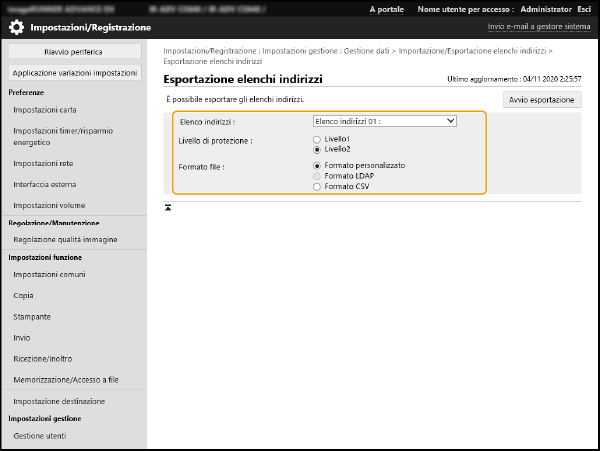Click the Riavvio periferica button
The width and height of the screenshot is (600, 451).
click(x=74, y=51)
